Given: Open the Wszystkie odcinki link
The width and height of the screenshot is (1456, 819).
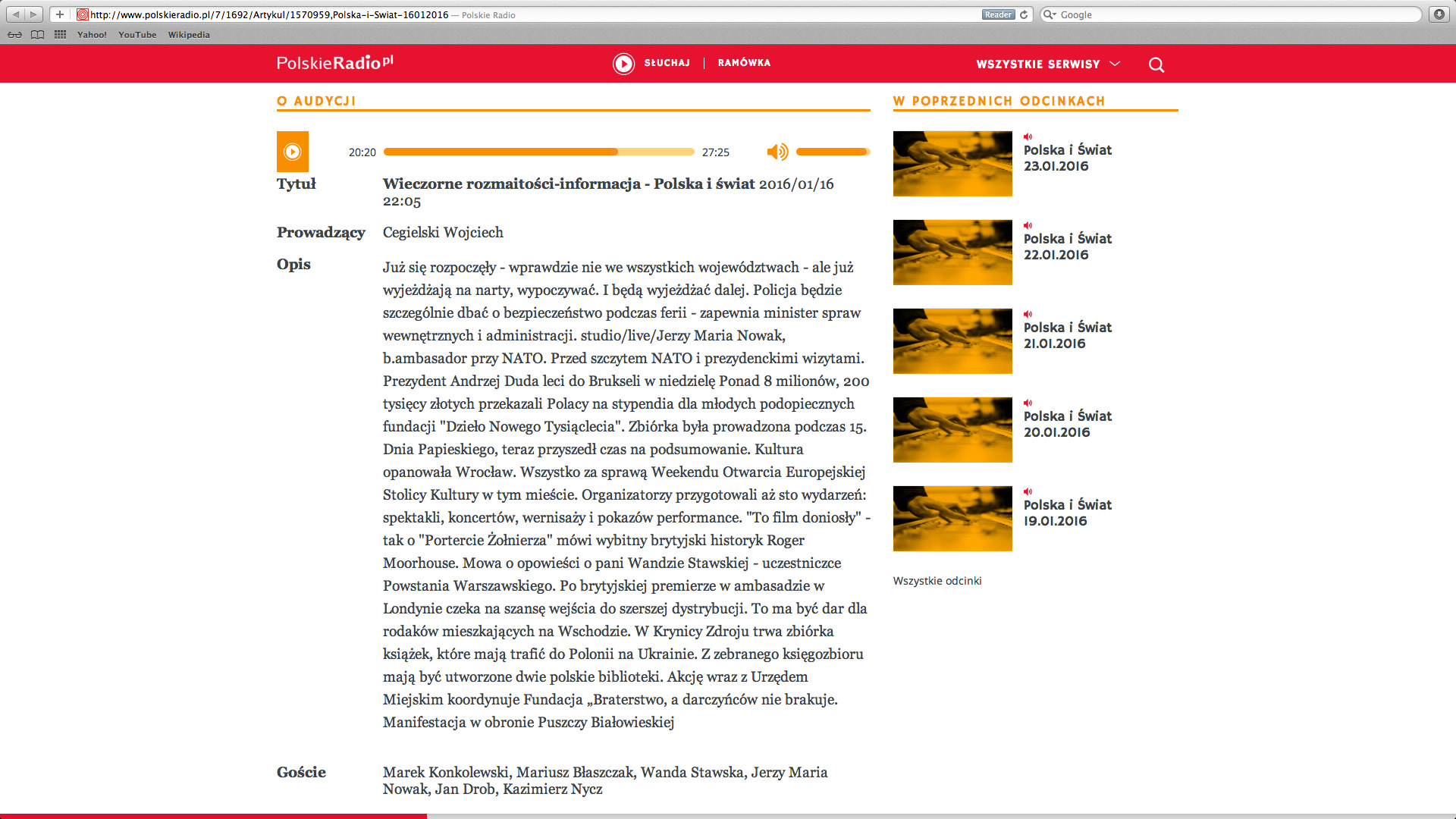Looking at the screenshot, I should [937, 581].
